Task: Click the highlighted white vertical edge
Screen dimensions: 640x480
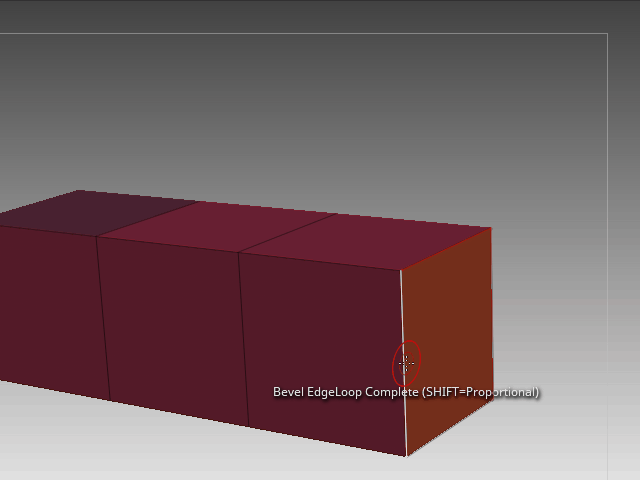Action: tap(403, 320)
